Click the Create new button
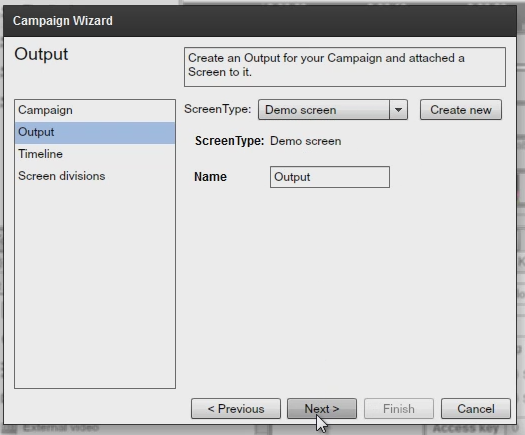 [461, 110]
